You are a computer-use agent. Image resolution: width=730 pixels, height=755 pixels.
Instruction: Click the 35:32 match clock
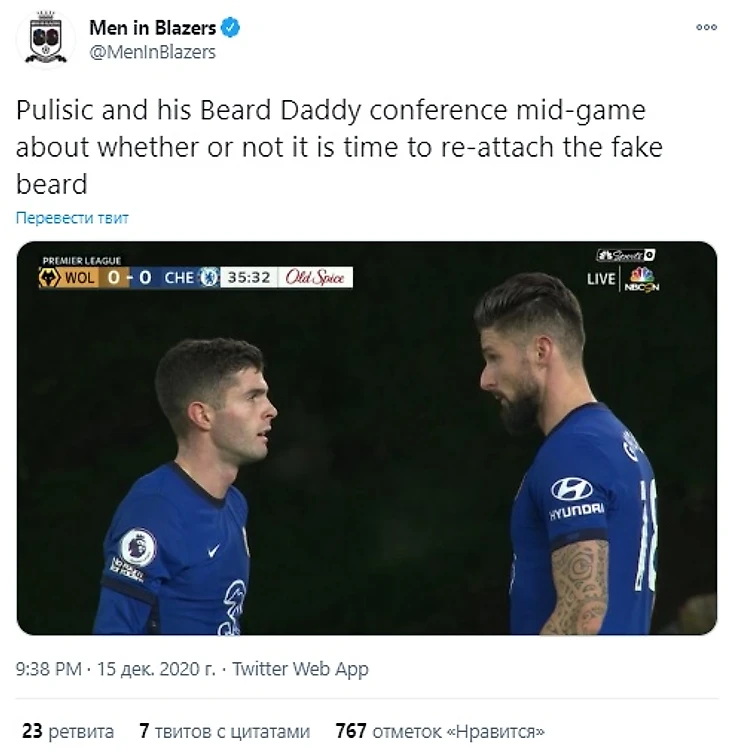tap(249, 277)
